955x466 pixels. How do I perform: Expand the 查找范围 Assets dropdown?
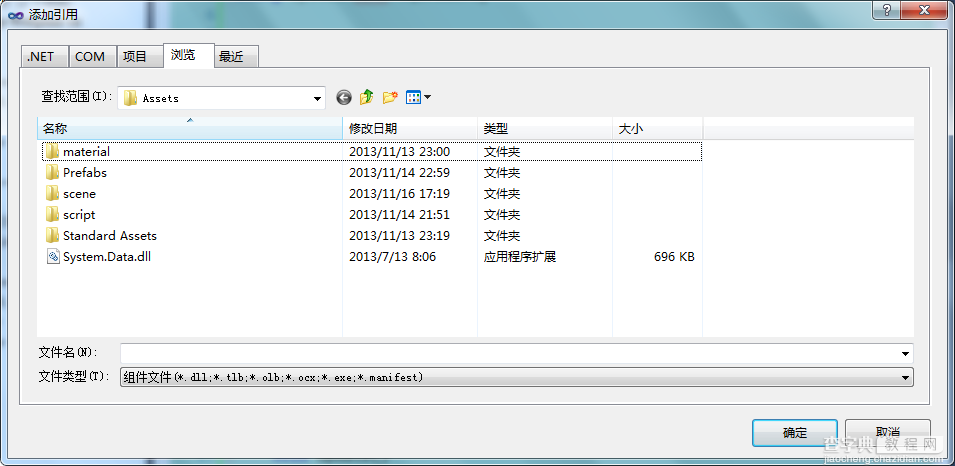pyautogui.click(x=317, y=99)
